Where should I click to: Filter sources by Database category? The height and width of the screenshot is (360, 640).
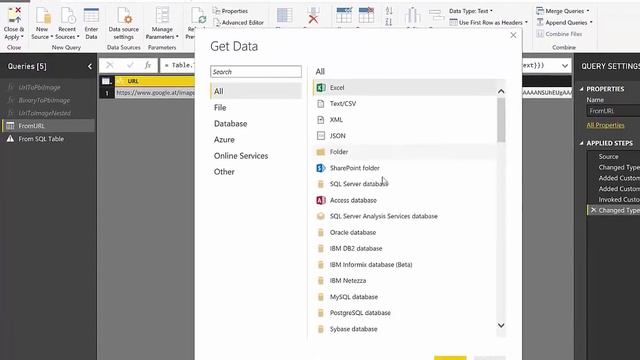coord(231,123)
